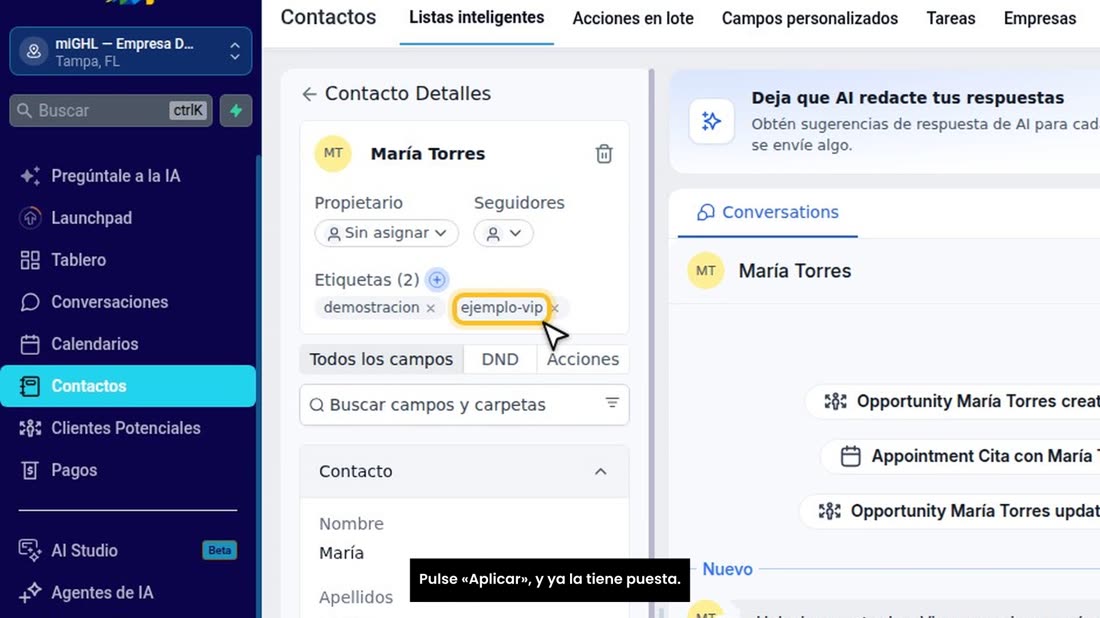The image size is (1100, 618).
Task: Click the AI sparkle icon in banner
Action: 711,121
